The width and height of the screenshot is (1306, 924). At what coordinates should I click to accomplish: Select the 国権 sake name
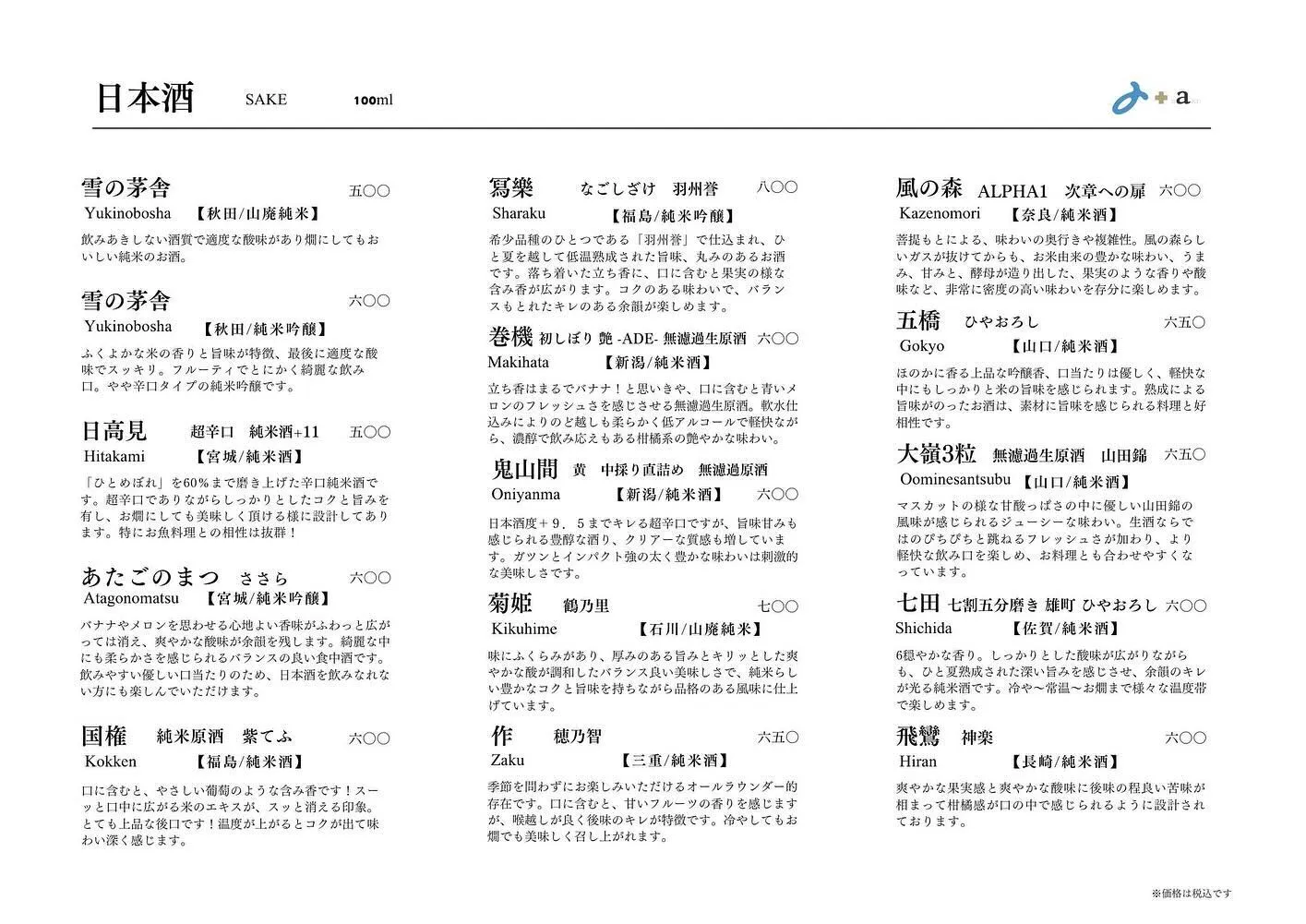pos(103,736)
